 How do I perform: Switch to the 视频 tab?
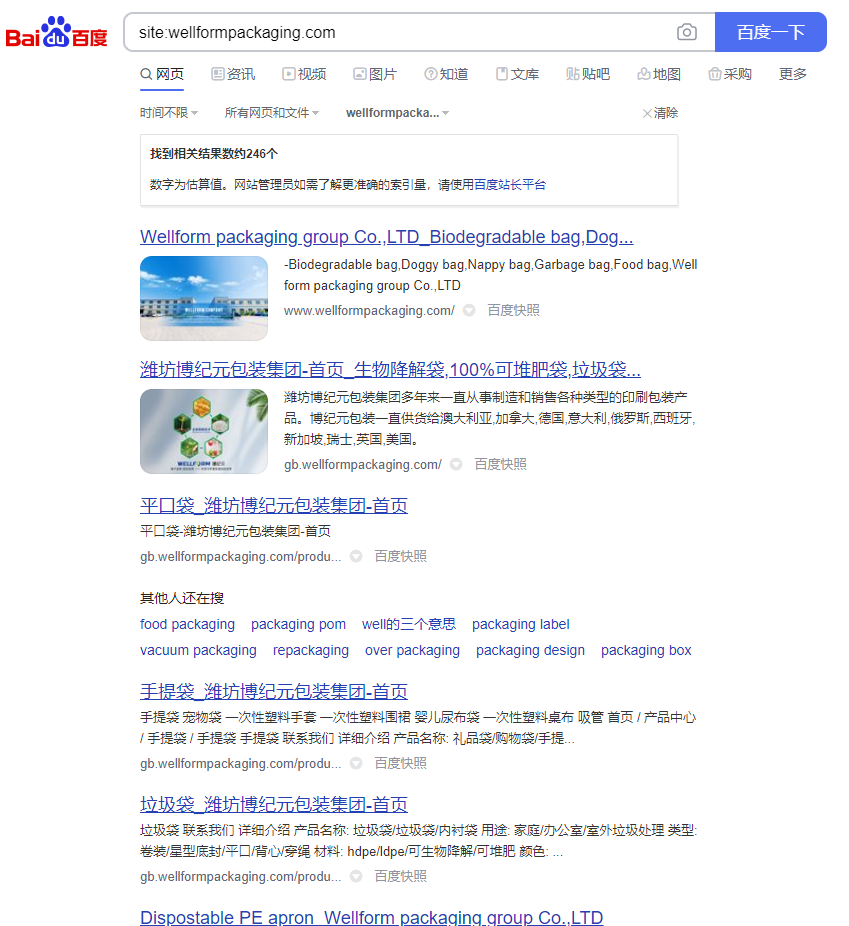pos(304,74)
